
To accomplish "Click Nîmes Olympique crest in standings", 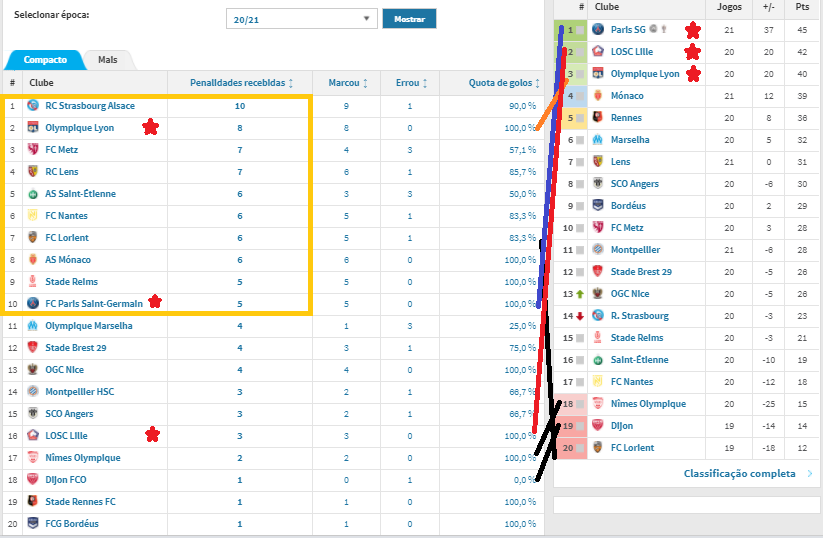I will tap(598, 404).
